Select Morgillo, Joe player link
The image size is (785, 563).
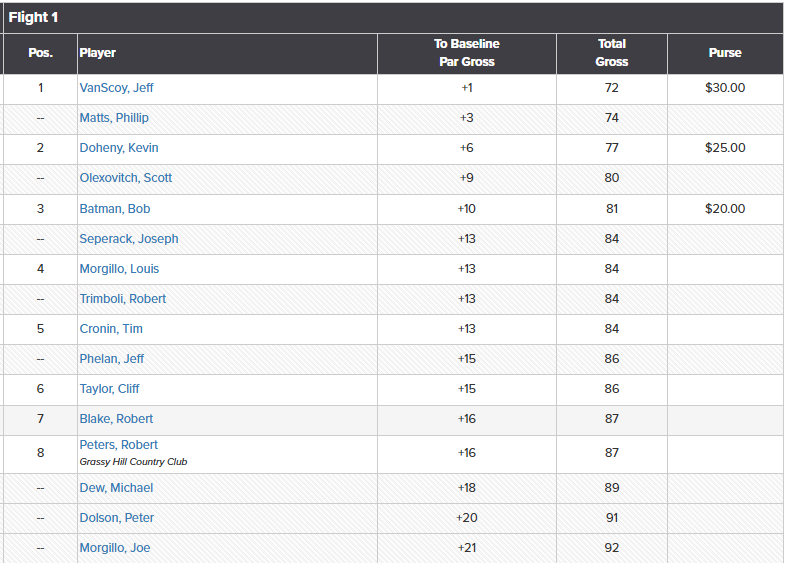115,548
